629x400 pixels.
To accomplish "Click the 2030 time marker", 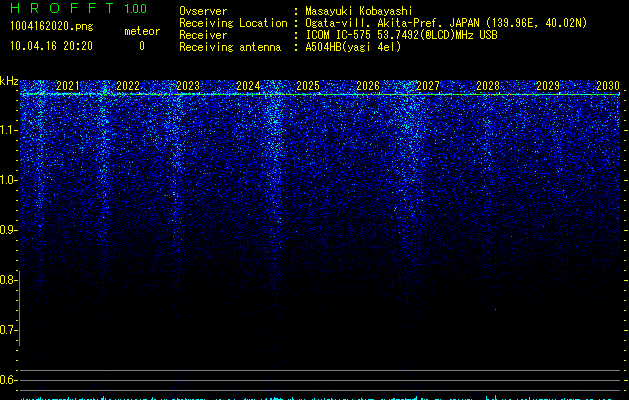I will coord(608,86).
